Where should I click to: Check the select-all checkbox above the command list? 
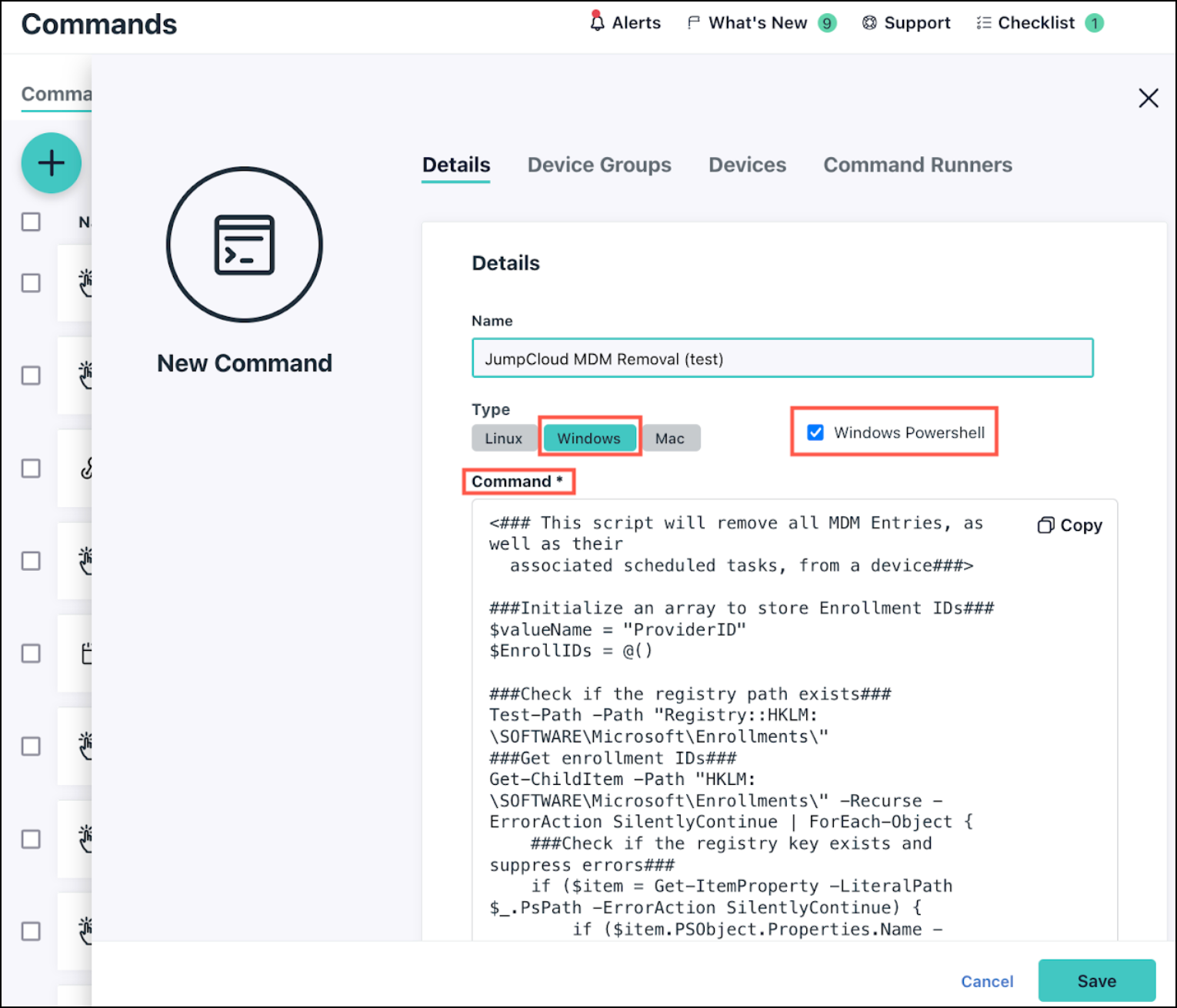click(x=31, y=221)
